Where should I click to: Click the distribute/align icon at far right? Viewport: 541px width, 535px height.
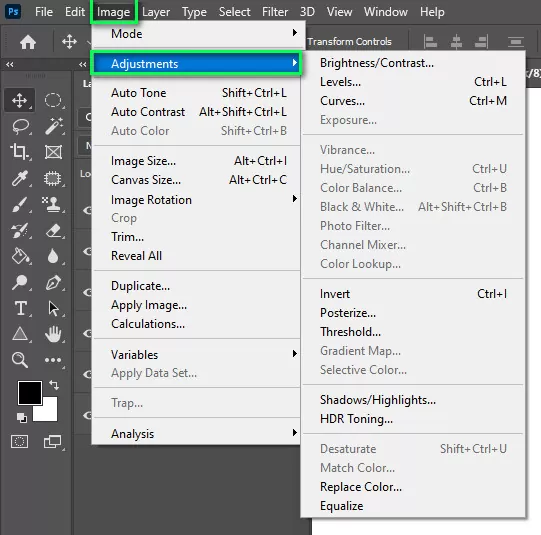pyautogui.click(x=515, y=42)
